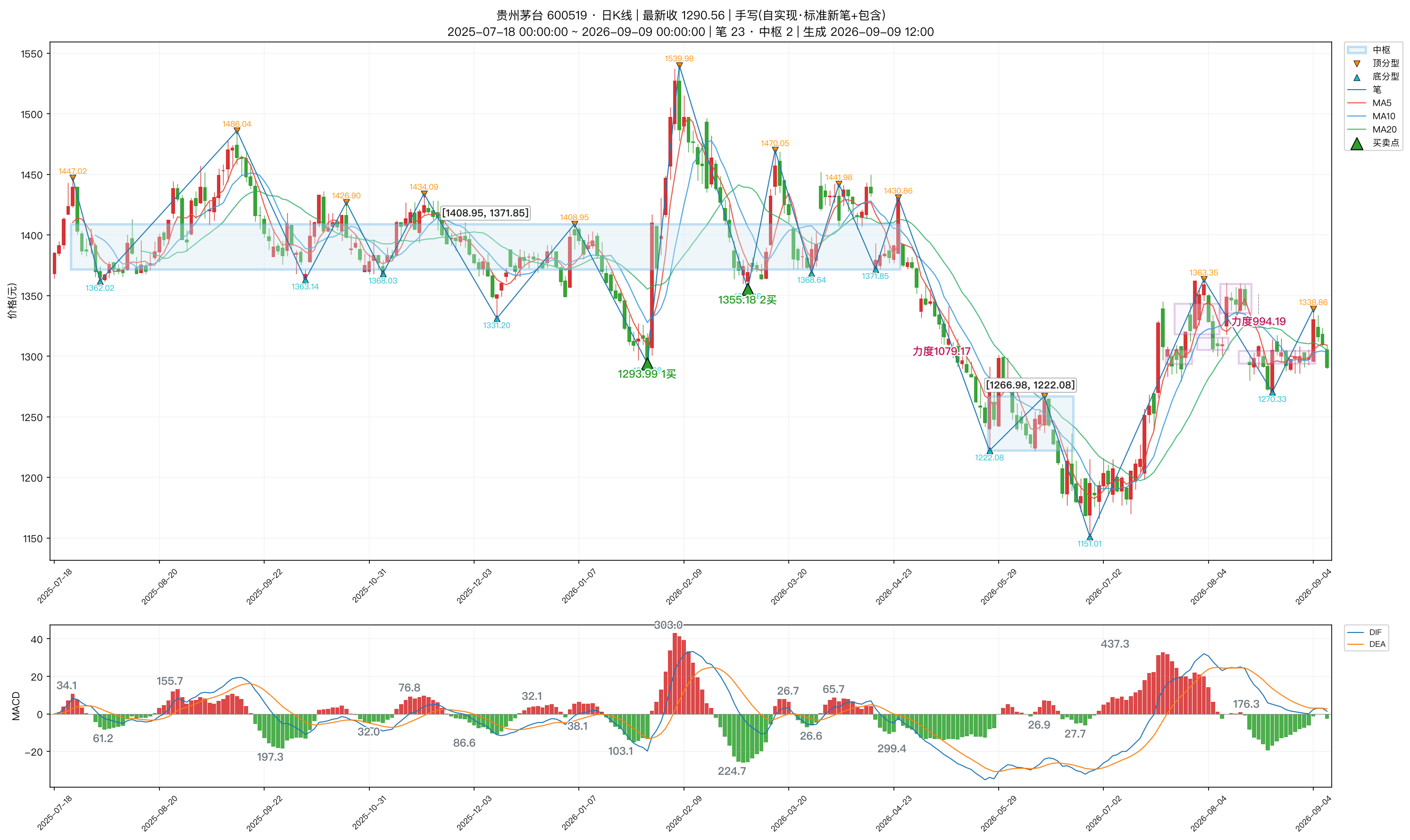This screenshot has width=1410, height=840.
Task: Click the bottom fractal marker at 1270.33
Action: click(x=1272, y=392)
